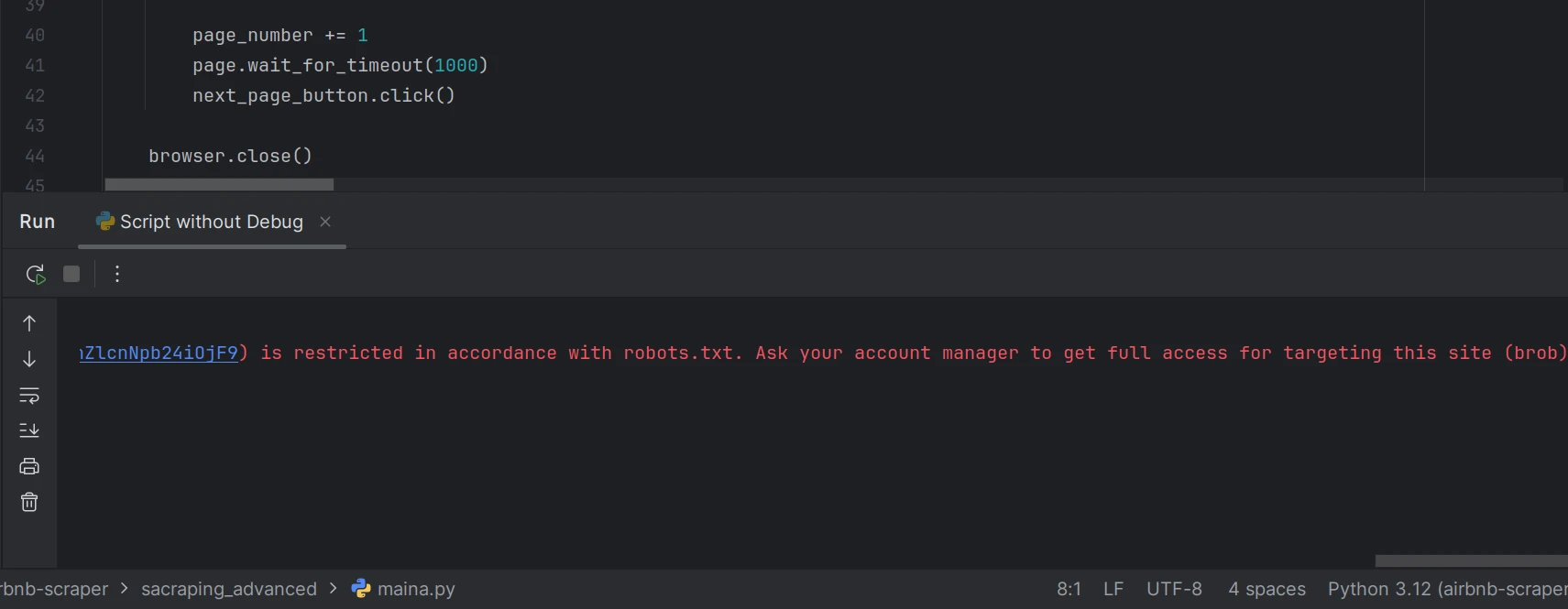Image resolution: width=1568 pixels, height=609 pixels.
Task: Toggle scroll to end of console
Action: [29, 430]
